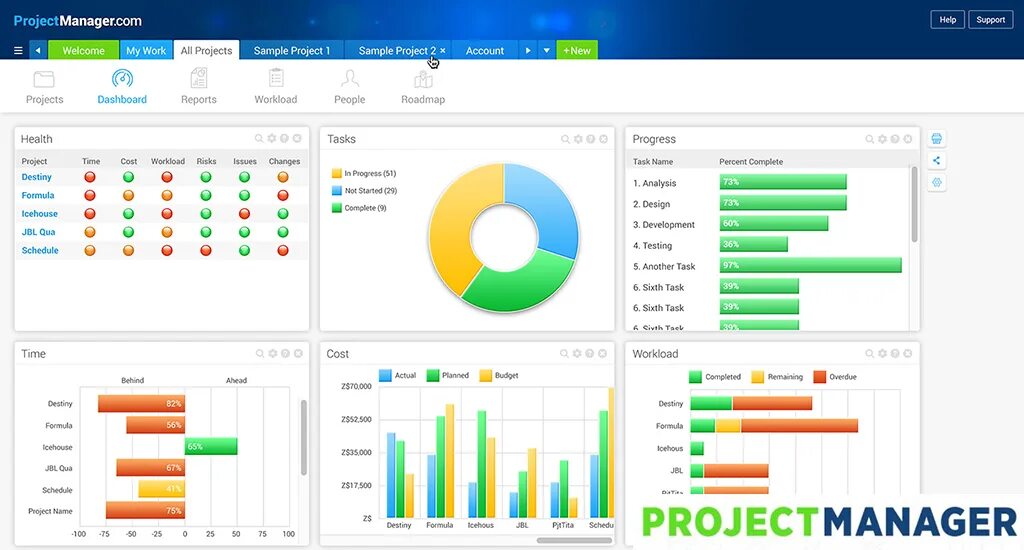The width and height of the screenshot is (1024, 550).
Task: Open the Workload widget gear settings
Action: (x=882, y=353)
